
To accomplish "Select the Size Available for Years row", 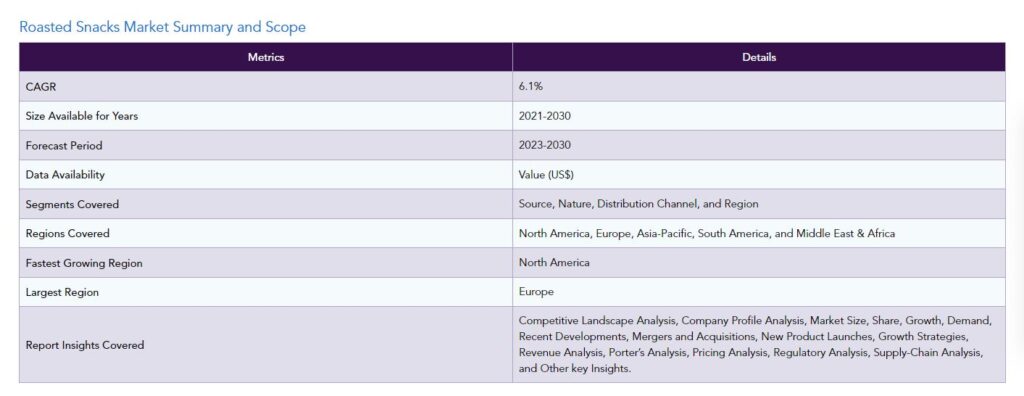I will click(x=512, y=116).
